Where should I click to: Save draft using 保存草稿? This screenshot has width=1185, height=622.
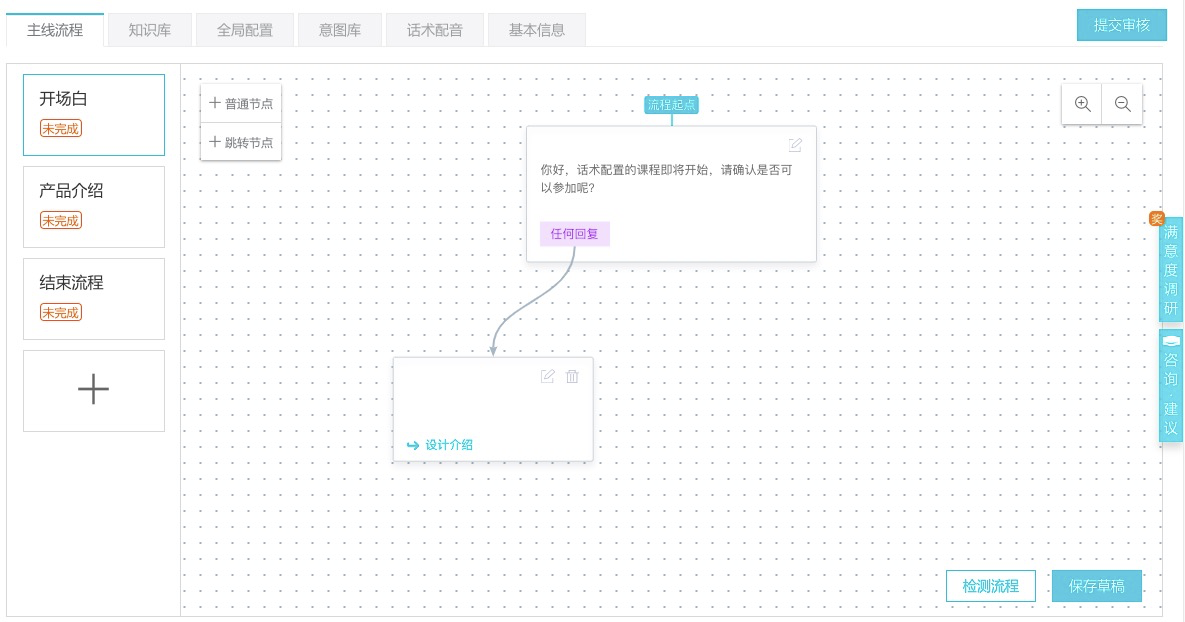(x=1097, y=586)
